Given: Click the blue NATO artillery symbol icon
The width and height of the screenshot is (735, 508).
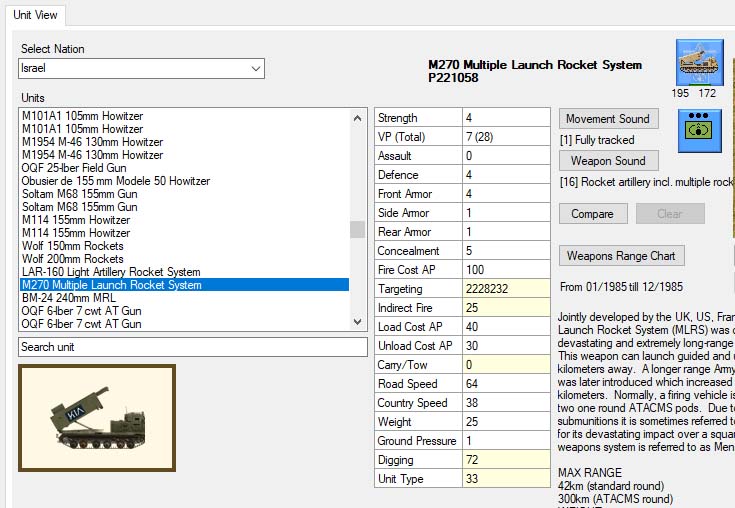Looking at the screenshot, I should [x=700, y=131].
